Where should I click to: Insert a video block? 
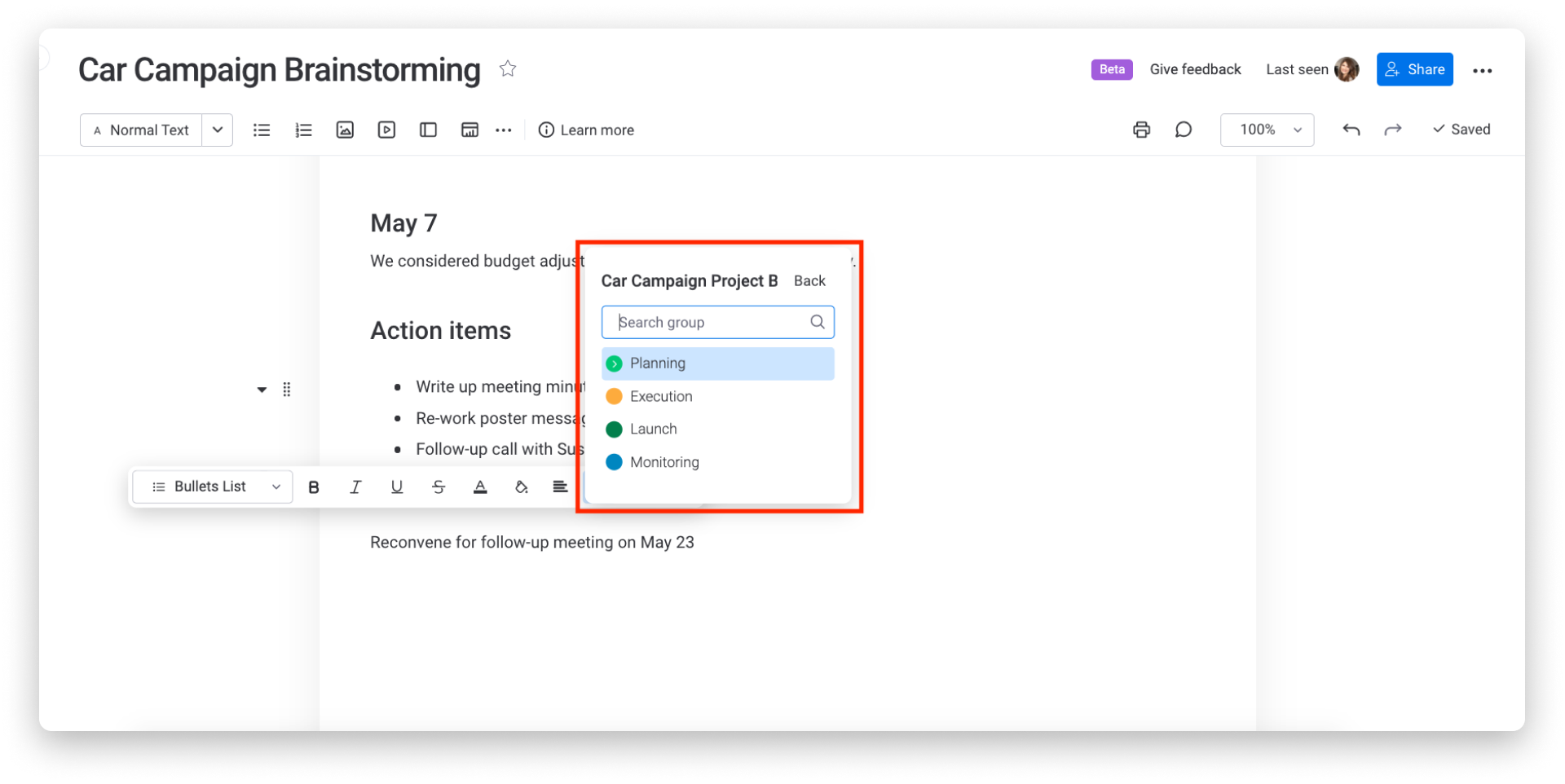click(x=386, y=130)
